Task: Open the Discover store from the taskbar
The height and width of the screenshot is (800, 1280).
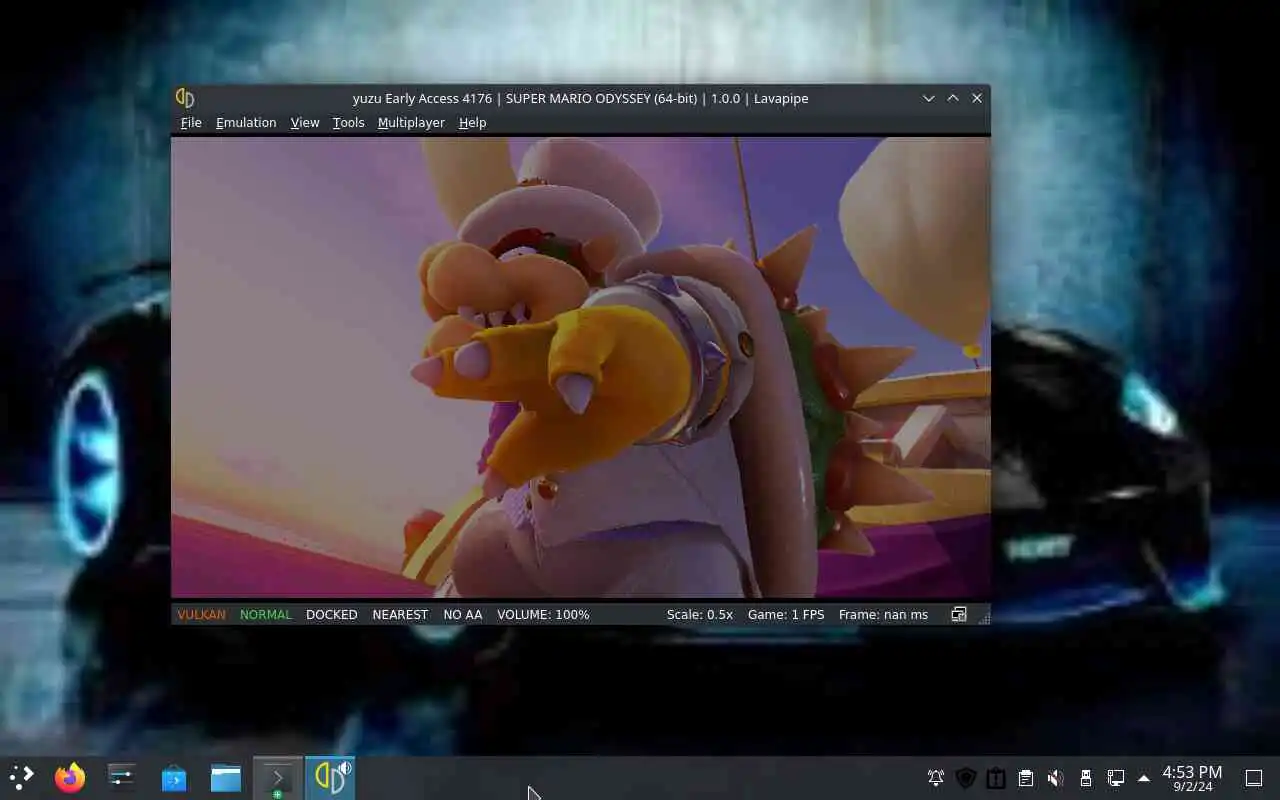Action: pos(174,777)
